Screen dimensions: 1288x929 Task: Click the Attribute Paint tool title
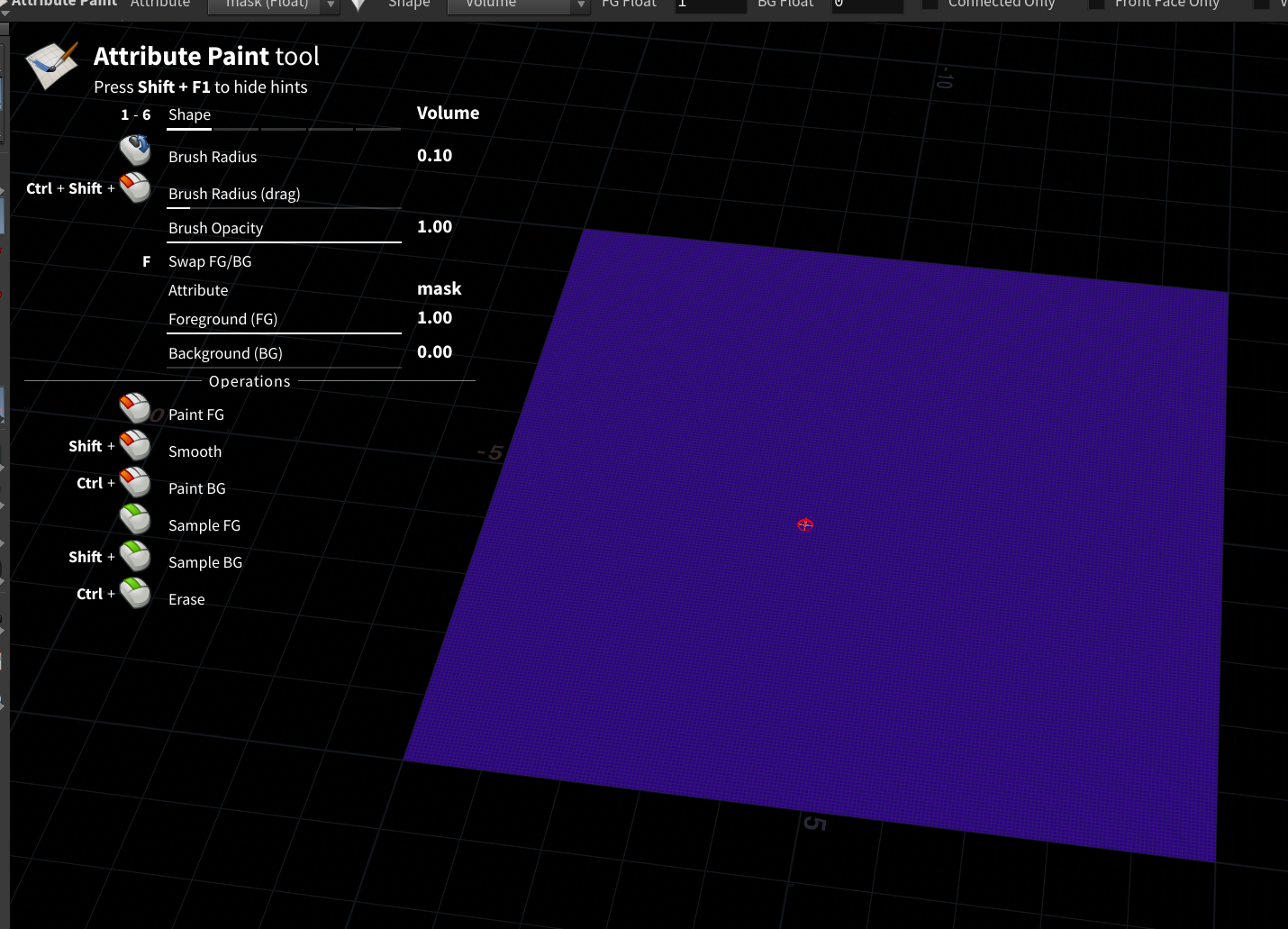tap(206, 56)
